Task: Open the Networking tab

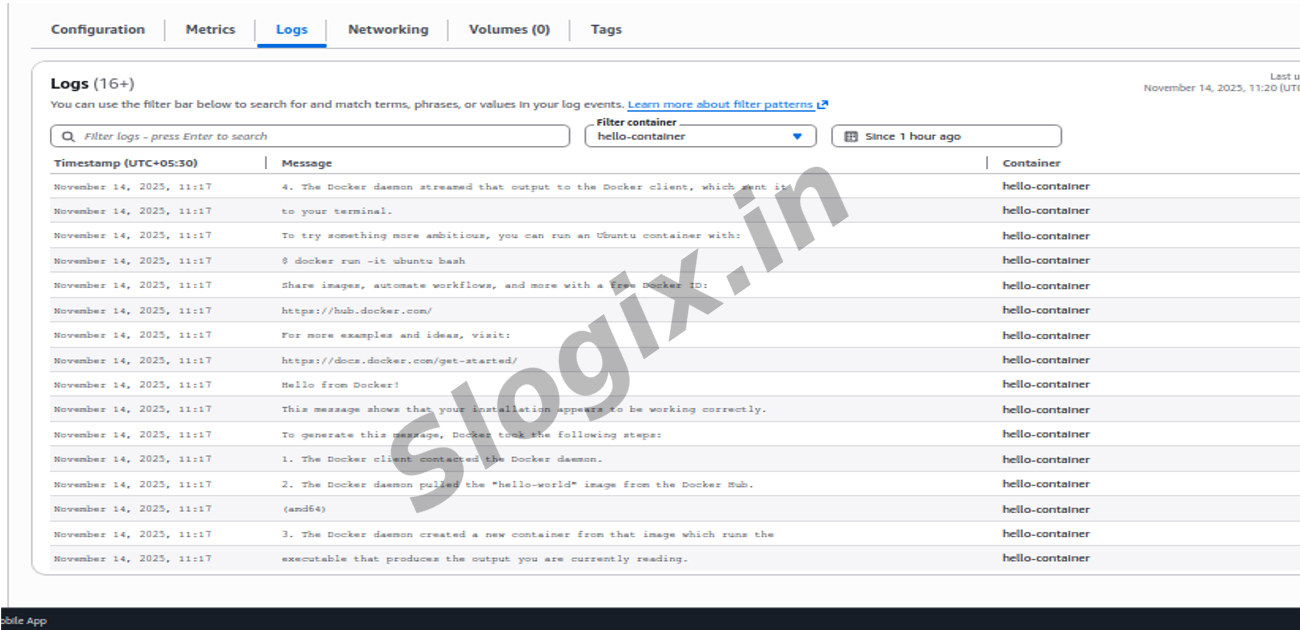Action: point(387,30)
